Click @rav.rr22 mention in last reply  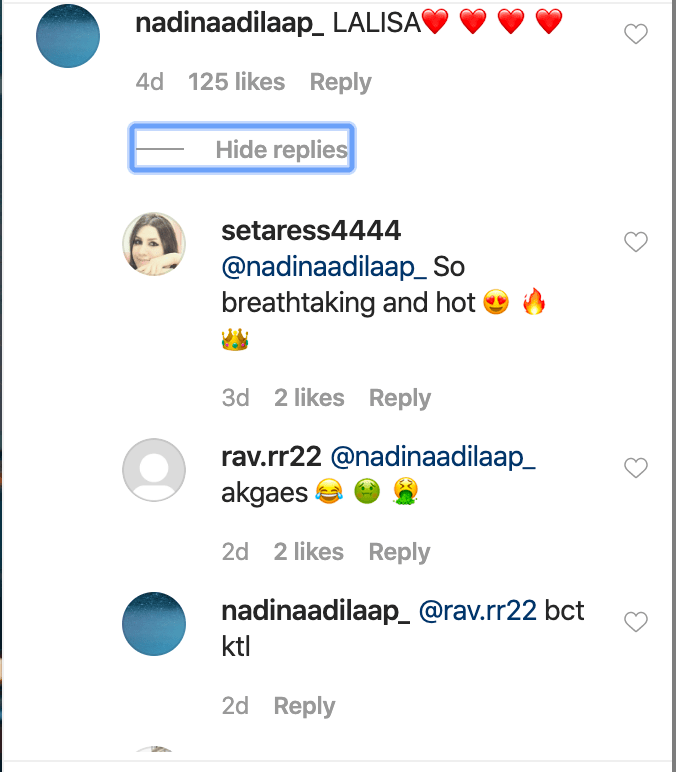(477, 611)
